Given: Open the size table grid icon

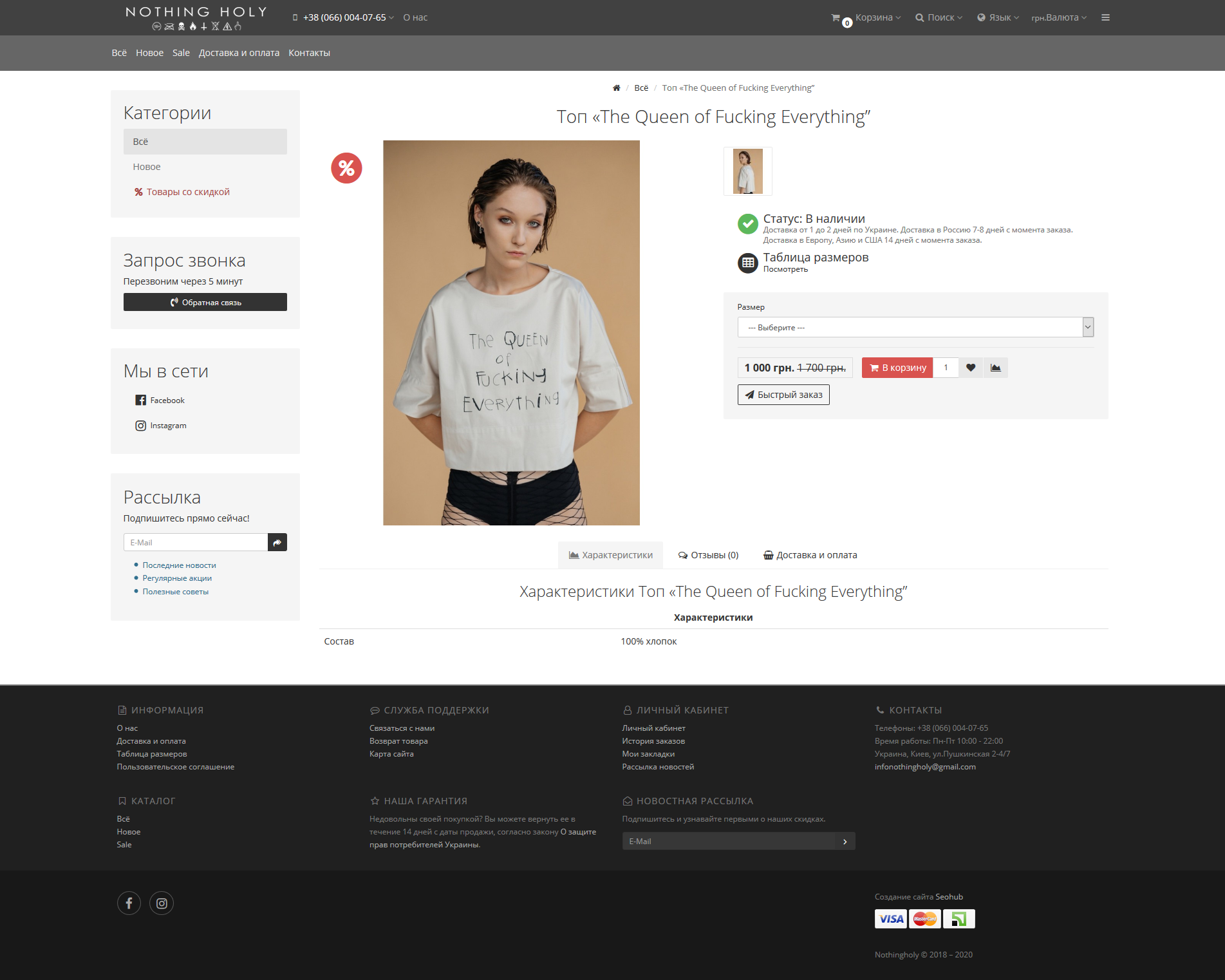Looking at the screenshot, I should coord(747,263).
